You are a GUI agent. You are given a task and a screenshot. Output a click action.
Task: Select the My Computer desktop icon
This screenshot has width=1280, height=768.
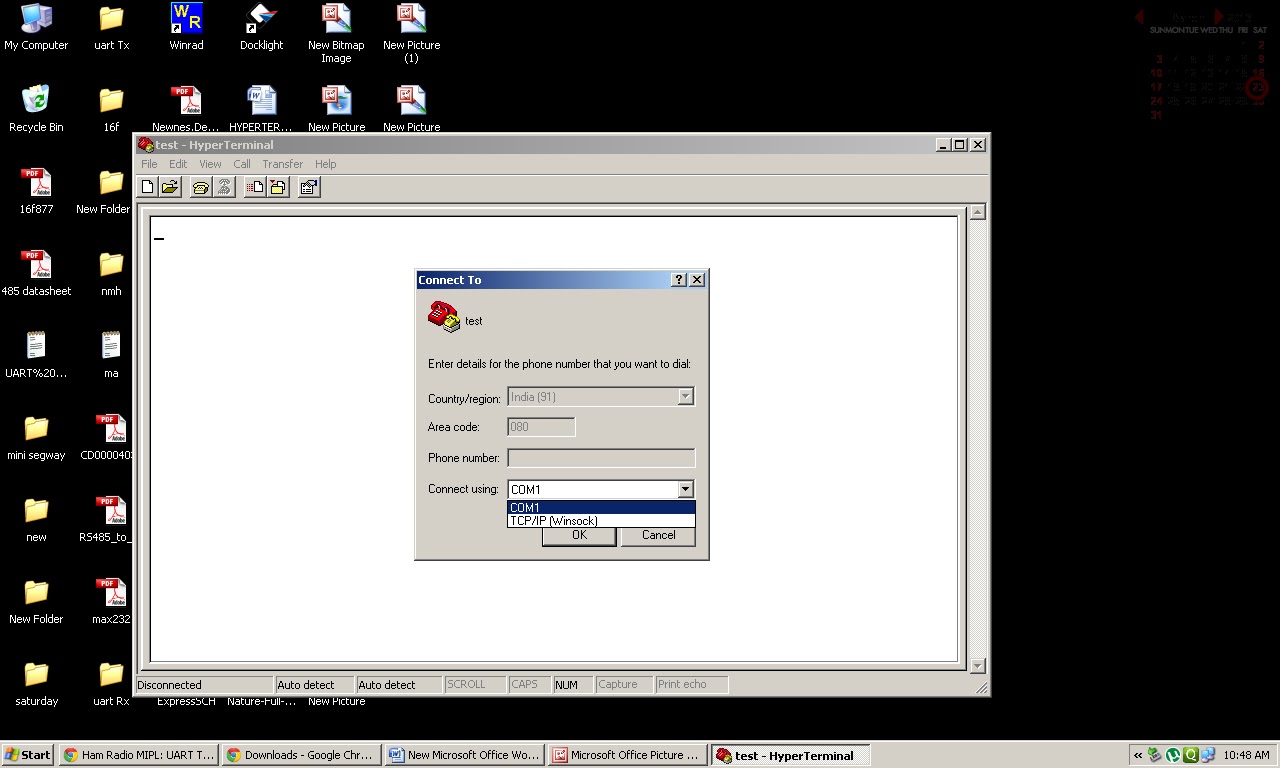click(x=36, y=27)
